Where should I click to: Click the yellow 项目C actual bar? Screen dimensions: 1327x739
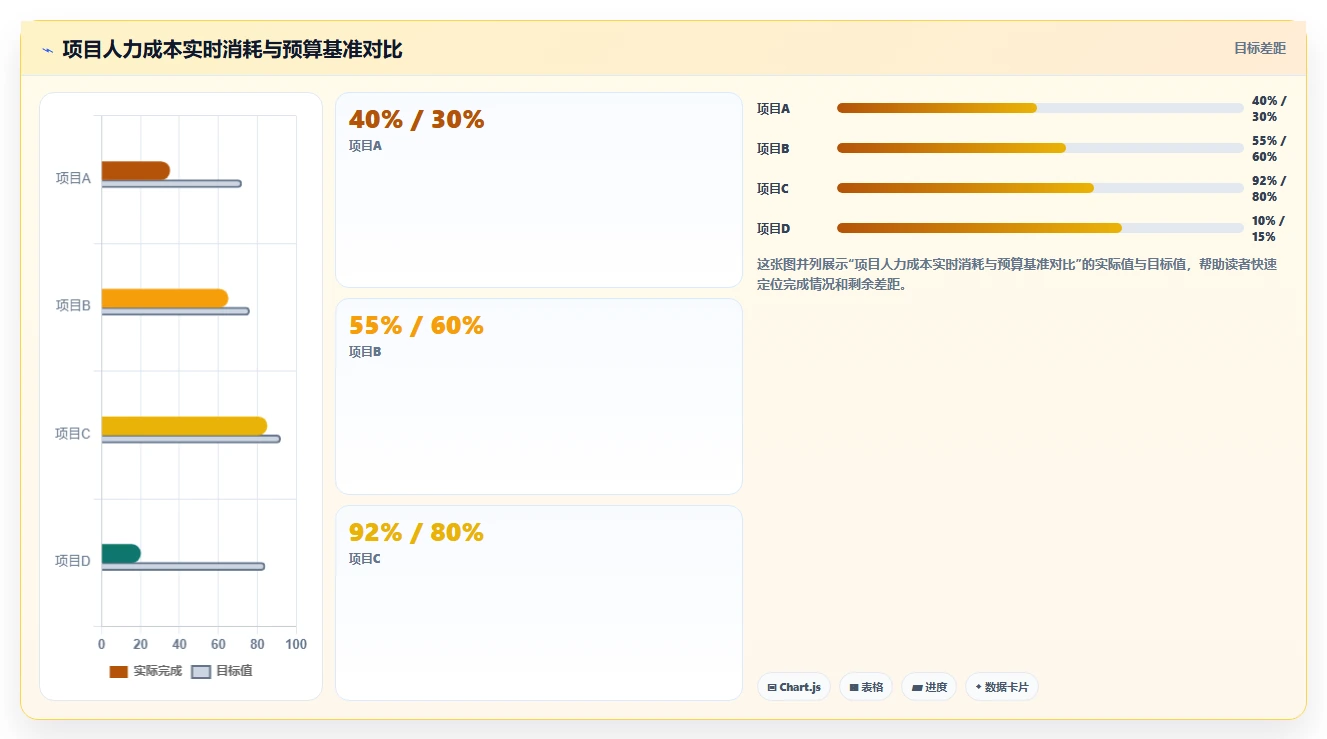point(184,426)
